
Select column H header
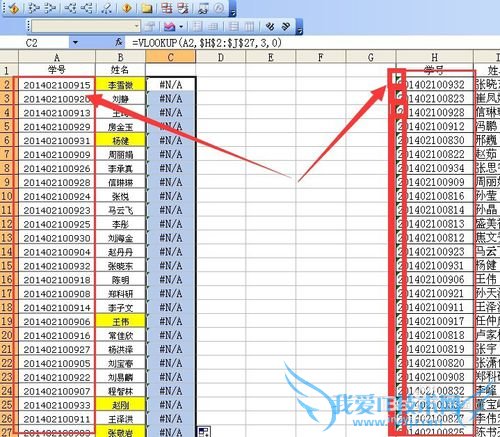tap(434, 57)
